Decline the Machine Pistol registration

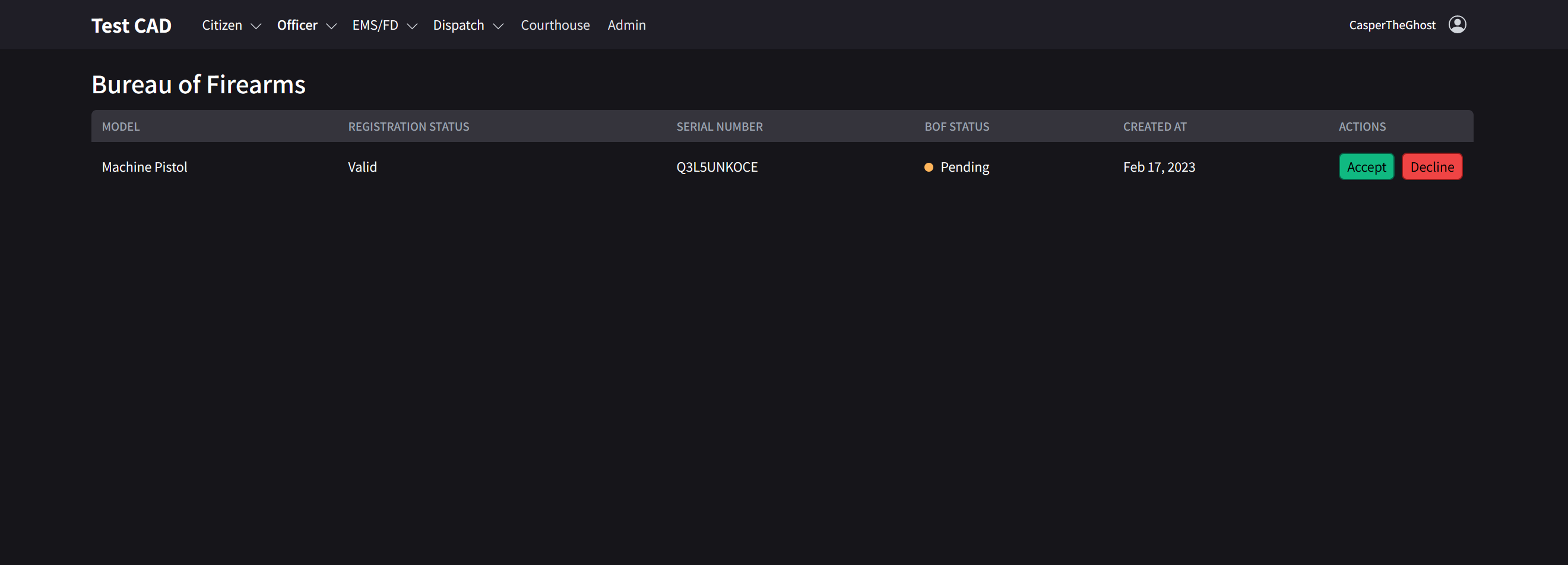tap(1431, 167)
